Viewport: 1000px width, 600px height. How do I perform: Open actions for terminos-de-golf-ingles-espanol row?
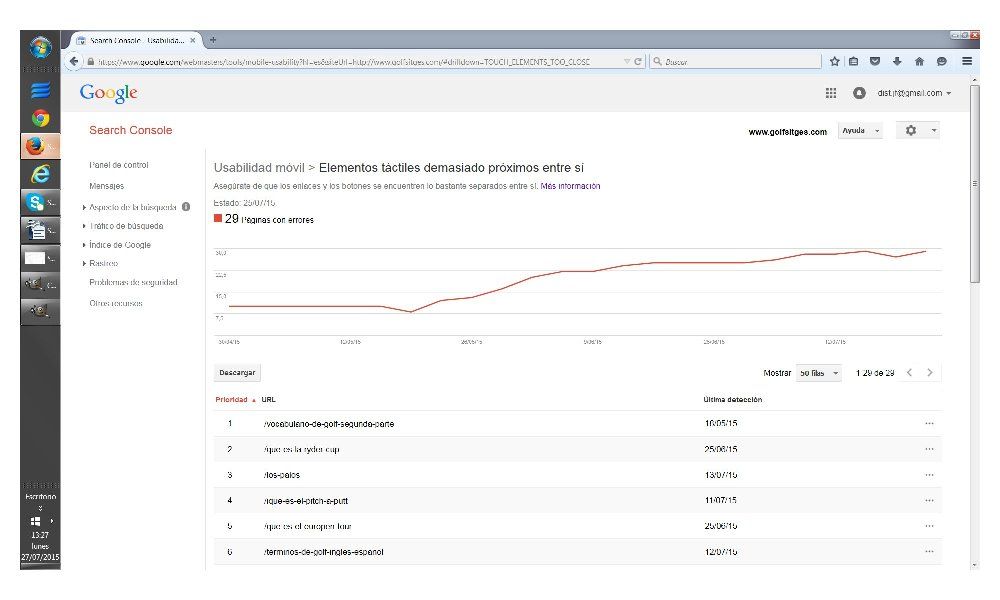(x=929, y=552)
